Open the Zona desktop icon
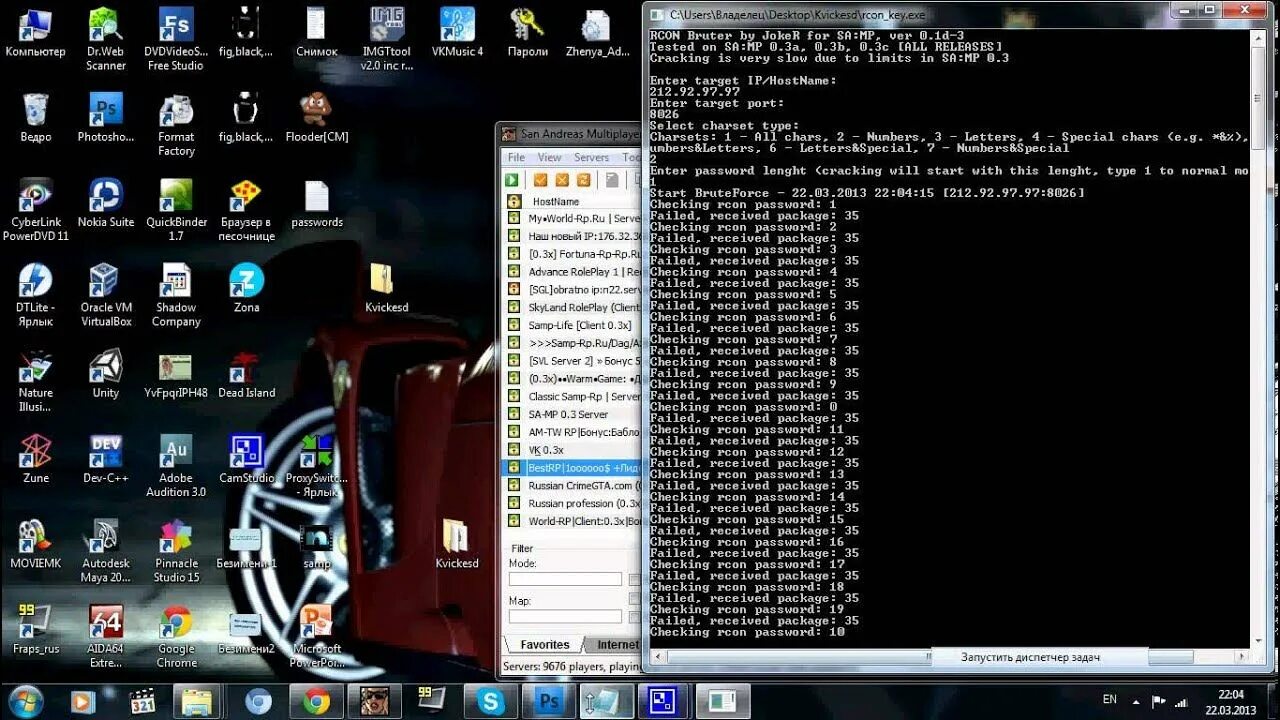The image size is (1280, 720). (x=246, y=288)
